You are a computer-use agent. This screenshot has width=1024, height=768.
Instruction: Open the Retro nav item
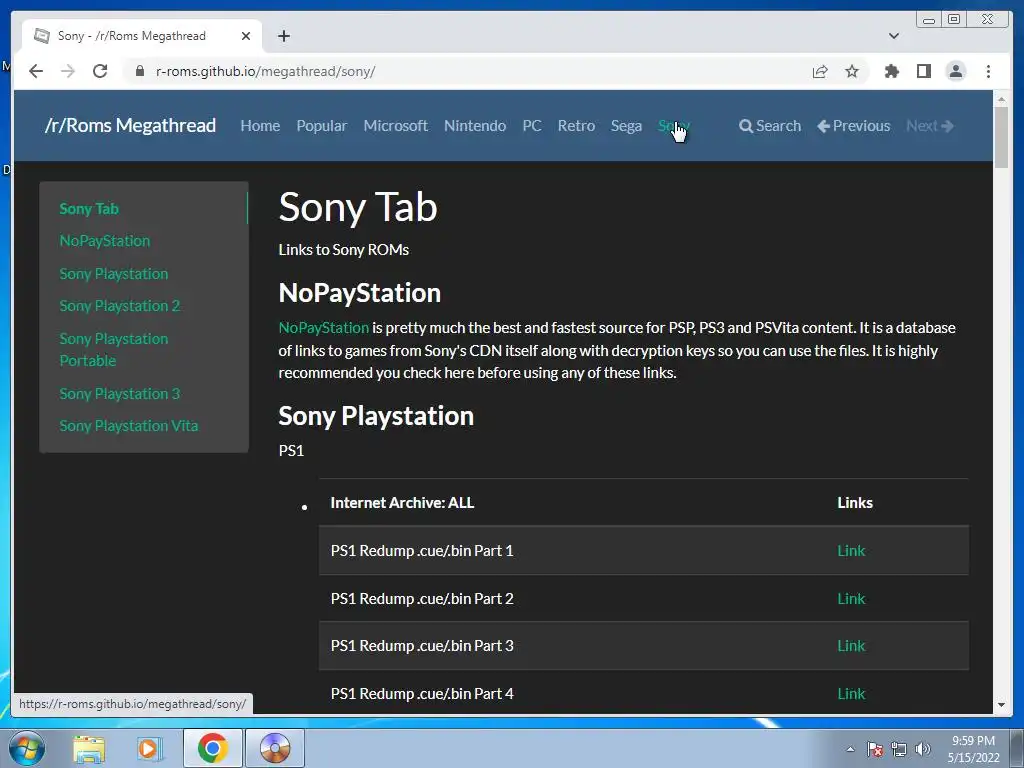(x=576, y=126)
